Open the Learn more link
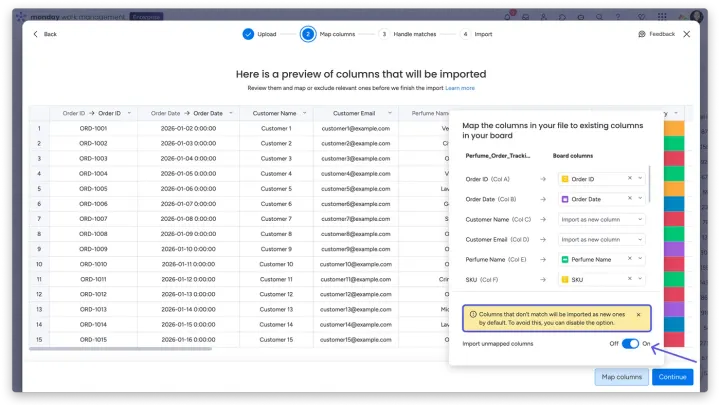 [x=460, y=88]
